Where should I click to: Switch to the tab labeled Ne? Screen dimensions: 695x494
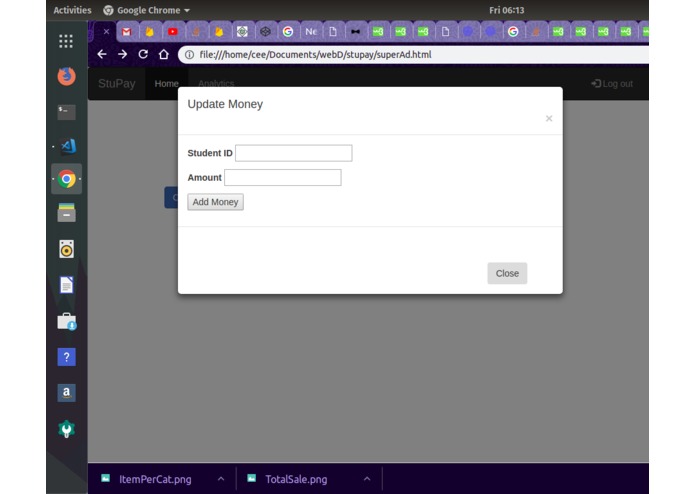click(311, 31)
